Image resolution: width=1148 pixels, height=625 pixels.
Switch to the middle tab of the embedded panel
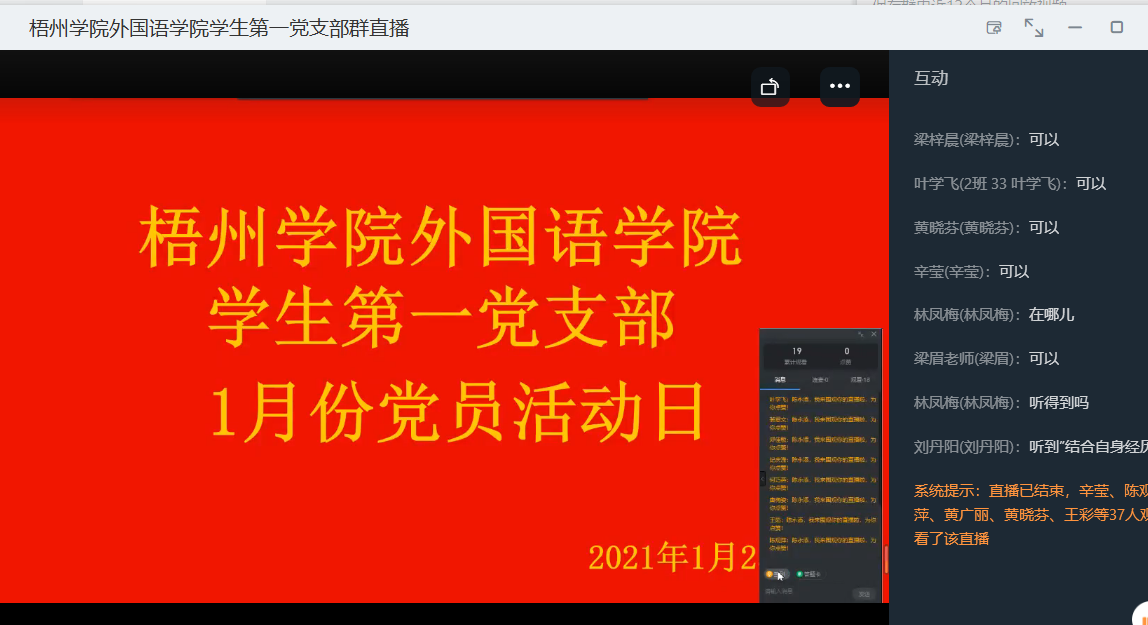820,380
